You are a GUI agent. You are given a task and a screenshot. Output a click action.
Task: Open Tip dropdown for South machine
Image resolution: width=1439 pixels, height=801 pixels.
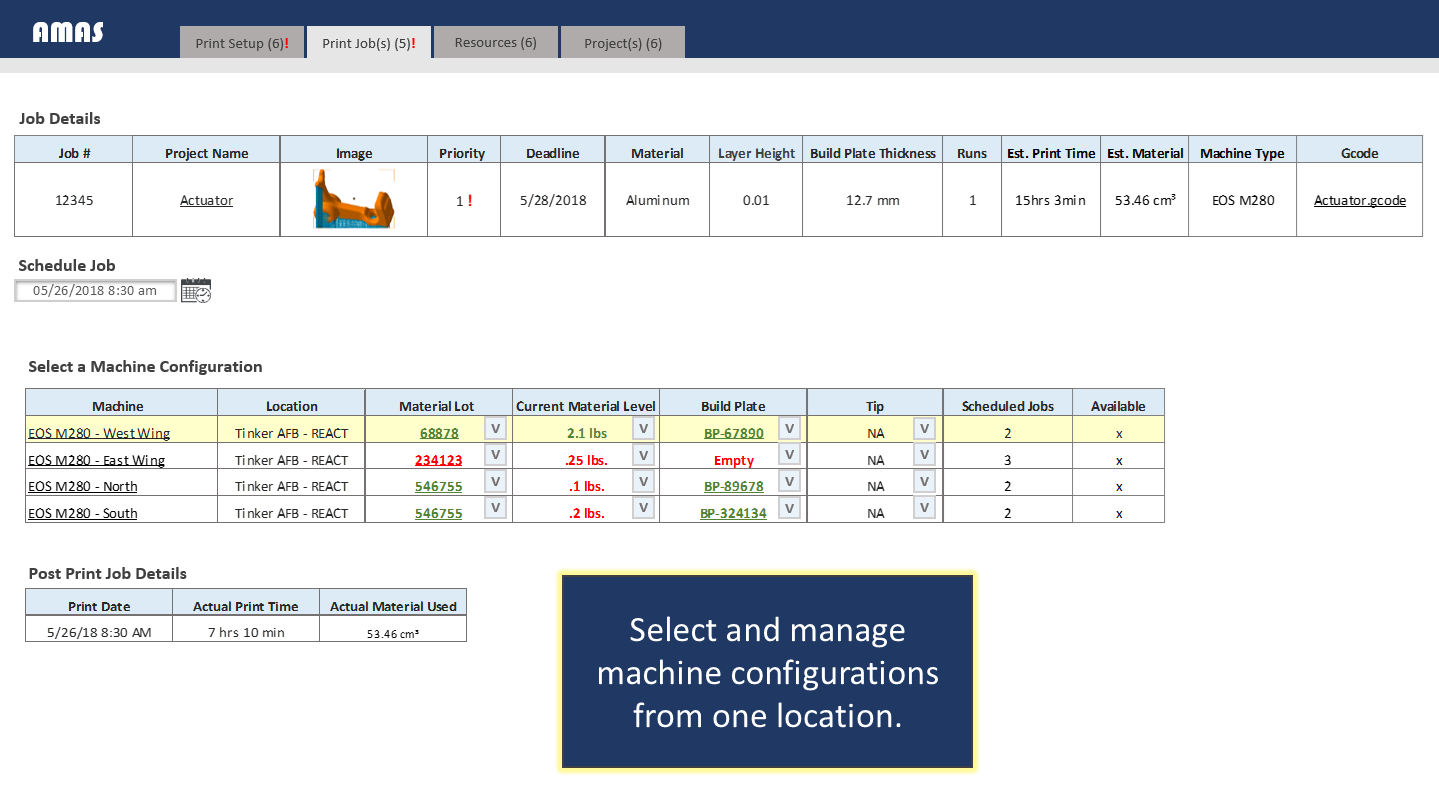point(924,508)
